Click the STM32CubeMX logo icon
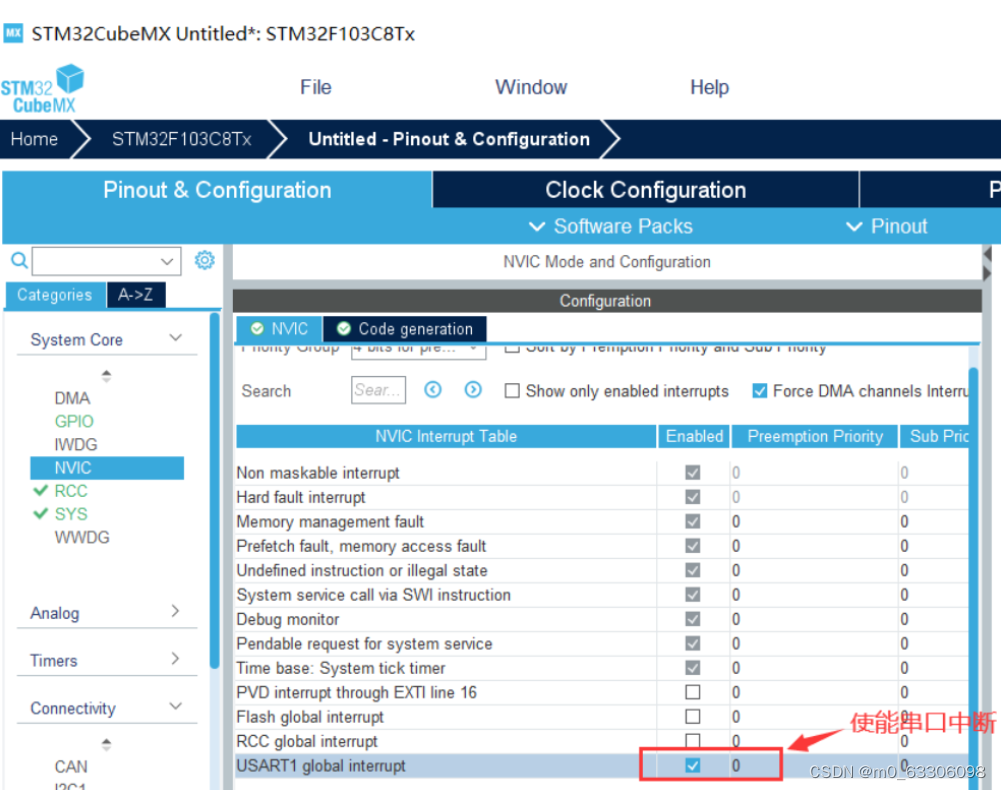This screenshot has width=1001, height=790. click(x=43, y=89)
